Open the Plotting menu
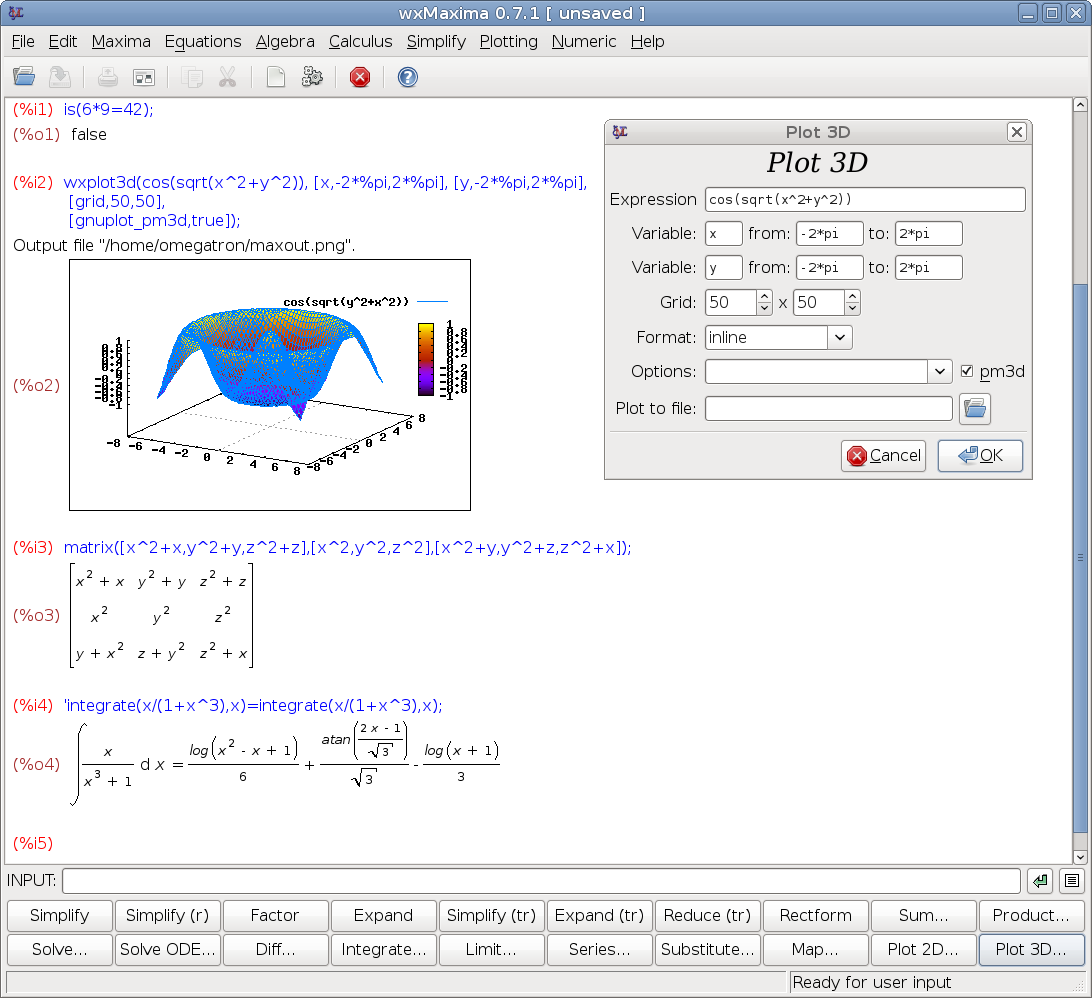Viewport: 1092px width, 998px height. click(x=508, y=41)
